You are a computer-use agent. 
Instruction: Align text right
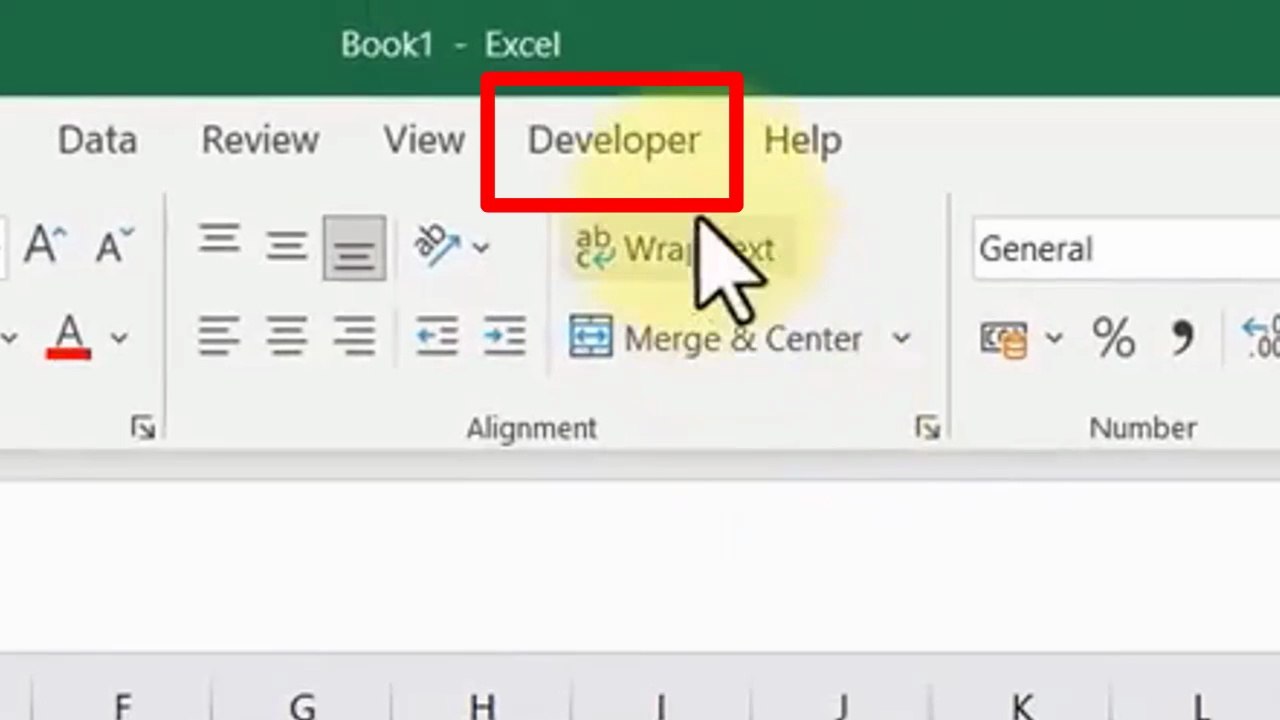(x=354, y=337)
